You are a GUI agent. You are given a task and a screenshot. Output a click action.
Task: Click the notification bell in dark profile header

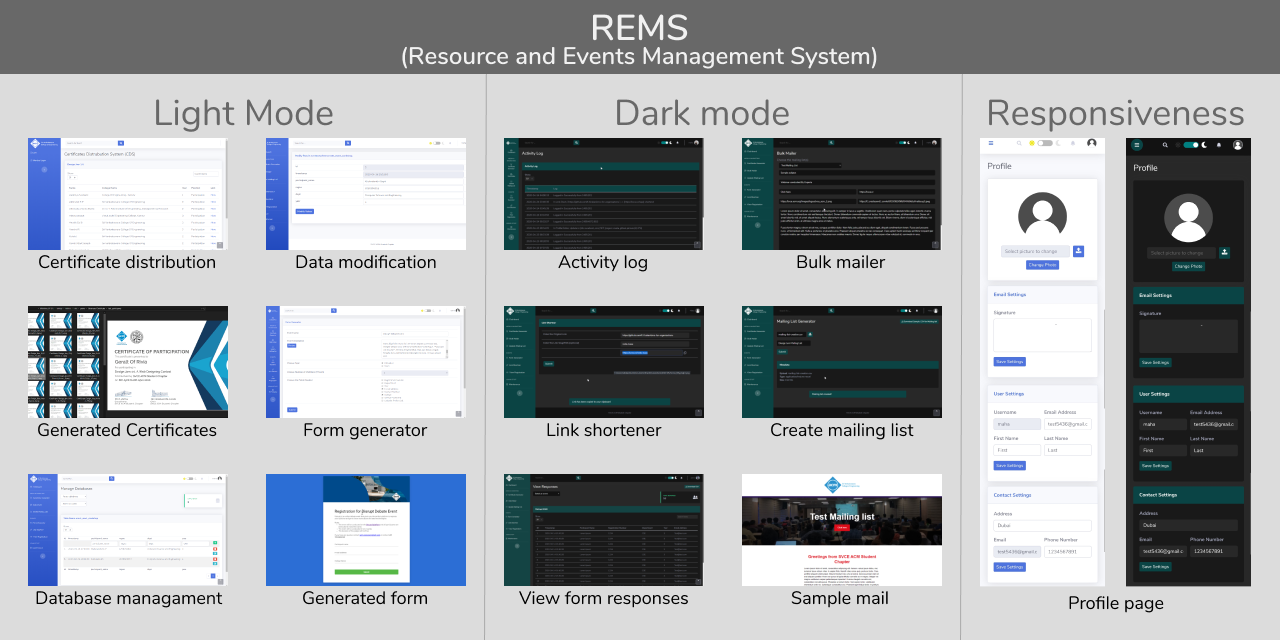tap(1219, 145)
